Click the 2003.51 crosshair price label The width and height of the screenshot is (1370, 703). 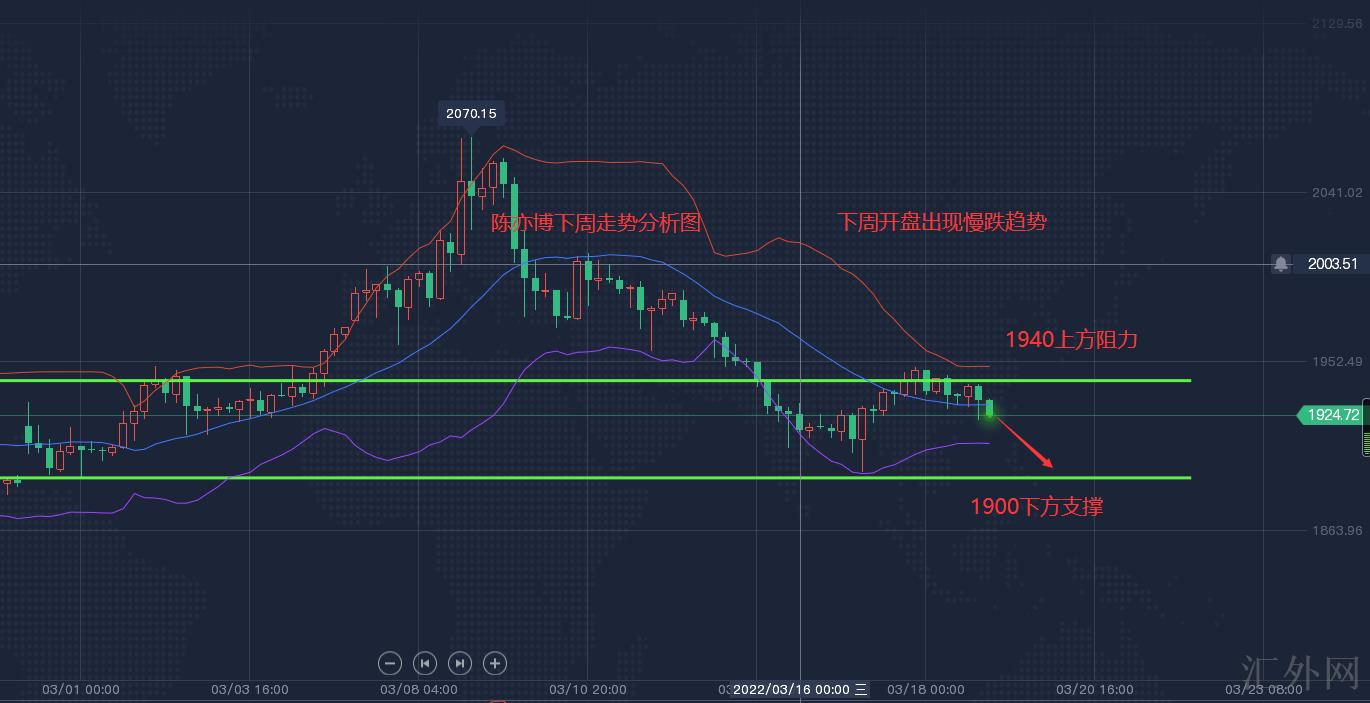click(x=1332, y=264)
